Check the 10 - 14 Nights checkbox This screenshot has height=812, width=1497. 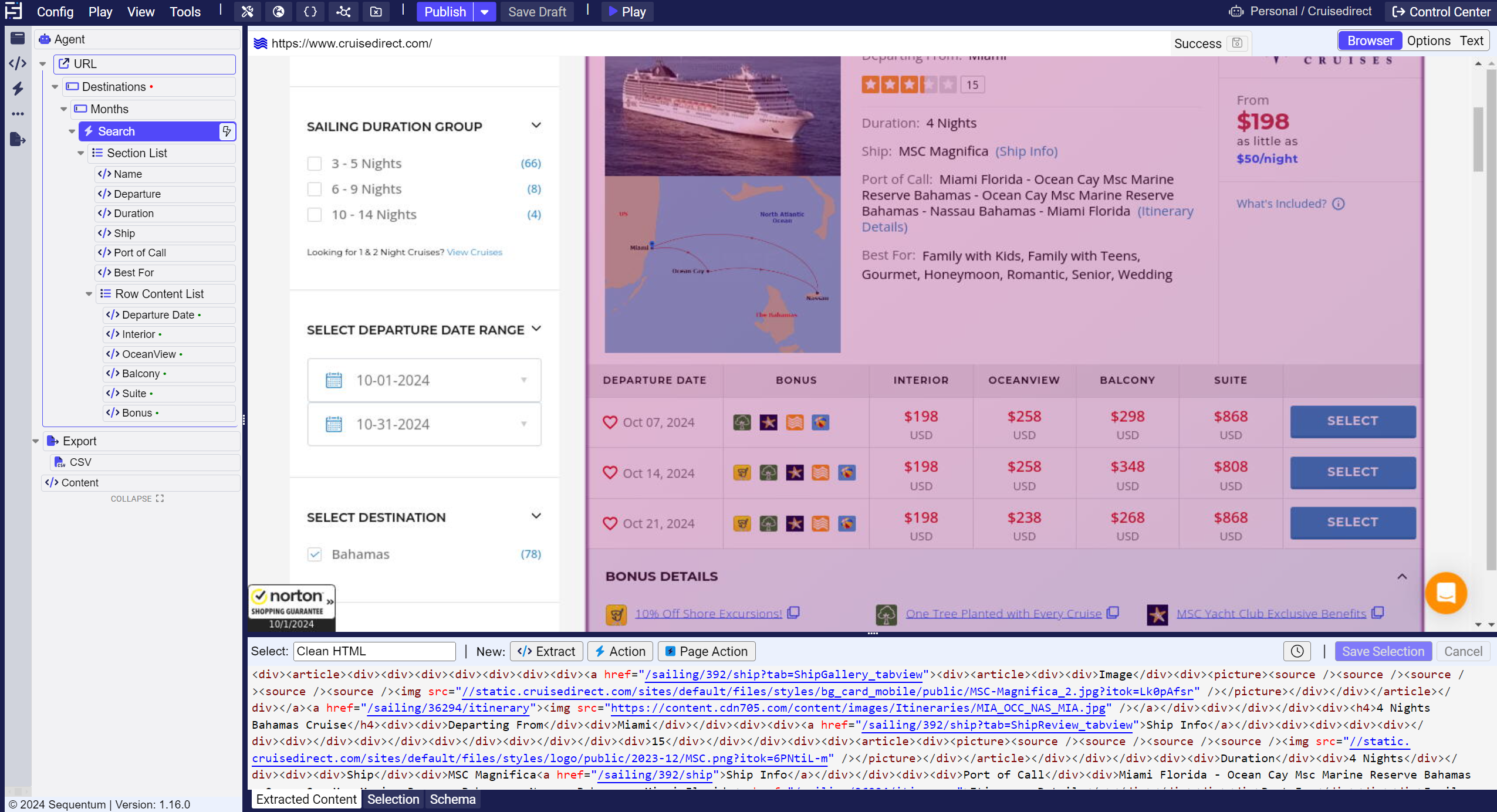click(x=315, y=215)
